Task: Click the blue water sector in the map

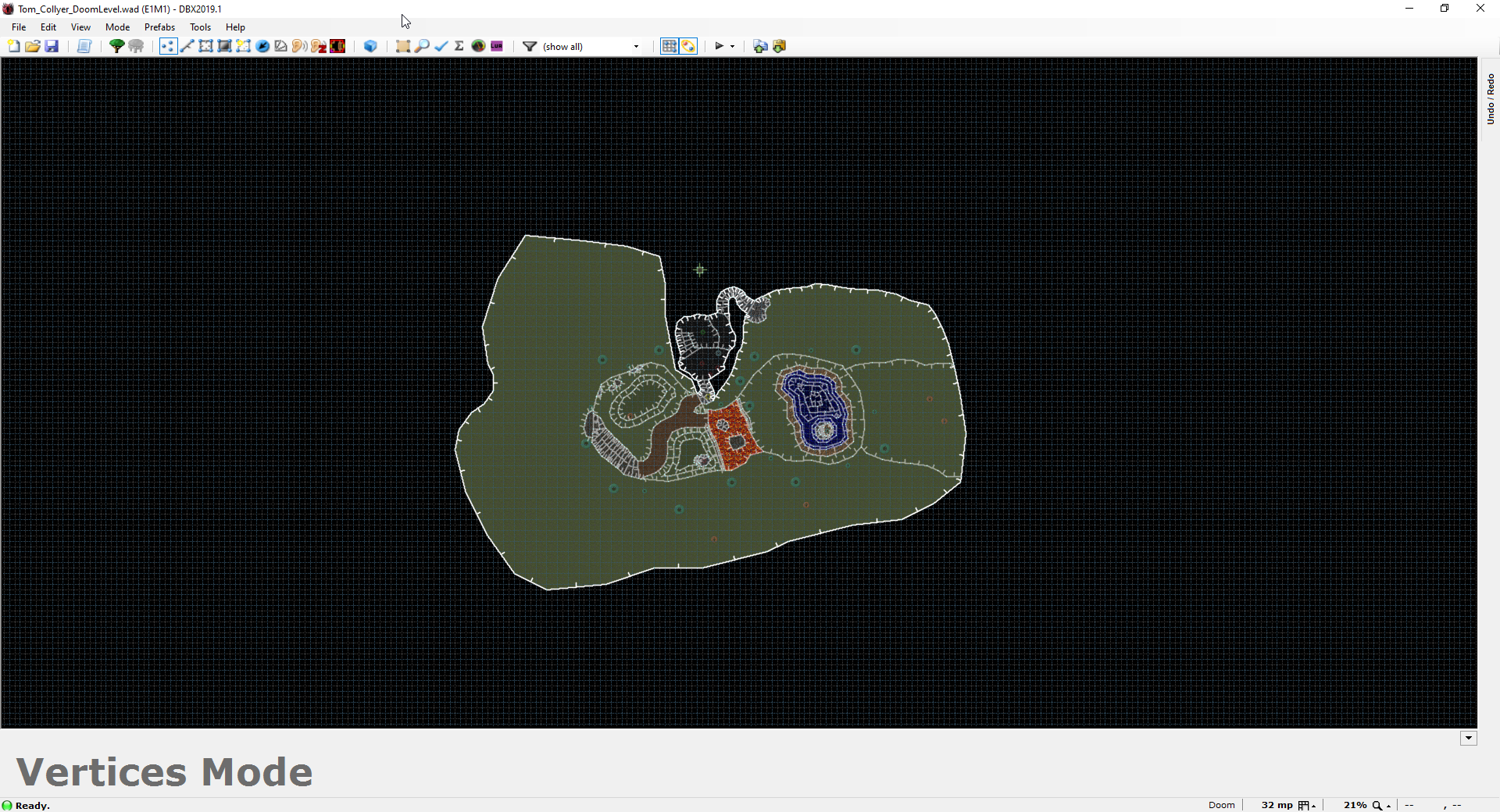Action: (x=817, y=412)
